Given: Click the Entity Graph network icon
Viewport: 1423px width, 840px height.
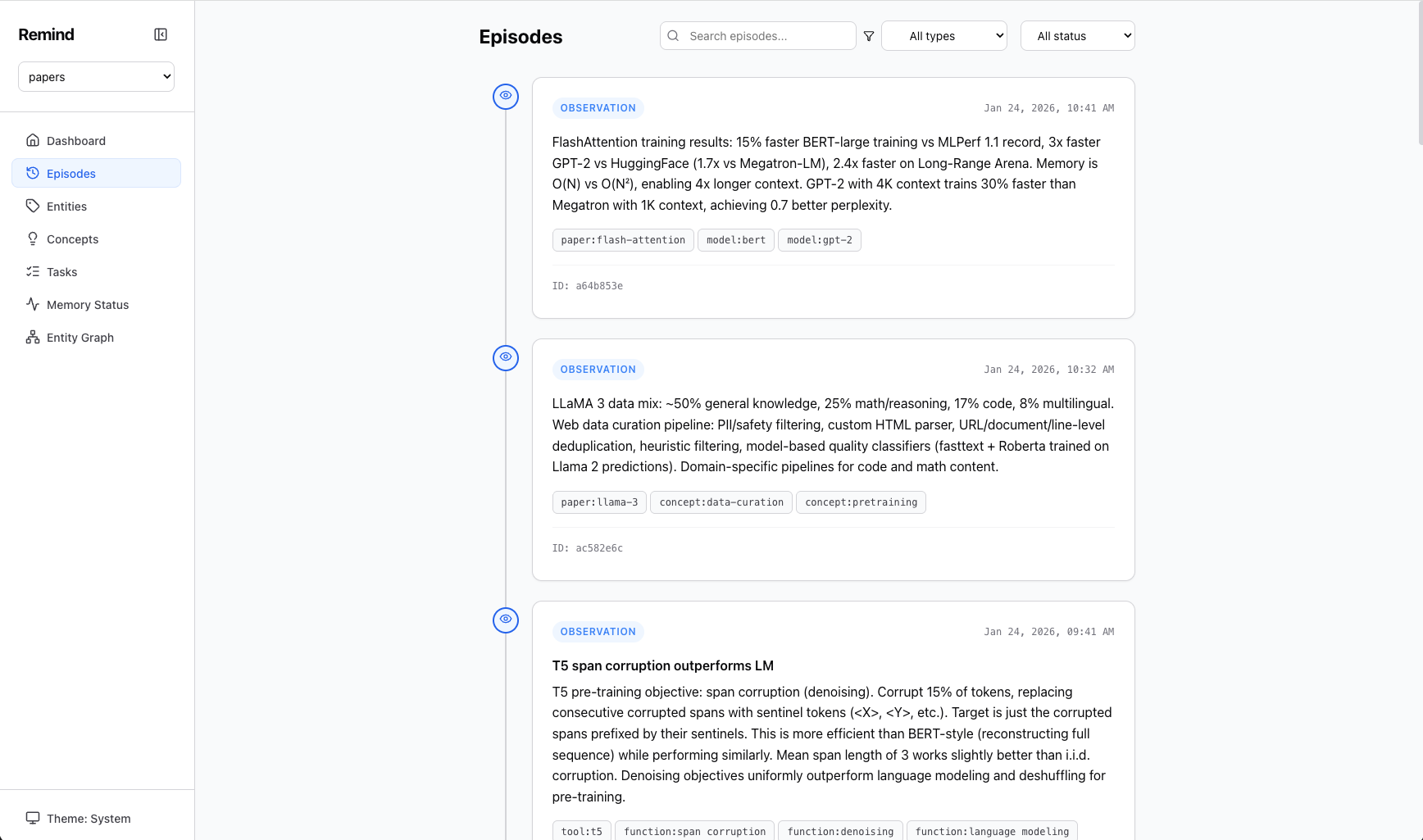Looking at the screenshot, I should (x=33, y=337).
